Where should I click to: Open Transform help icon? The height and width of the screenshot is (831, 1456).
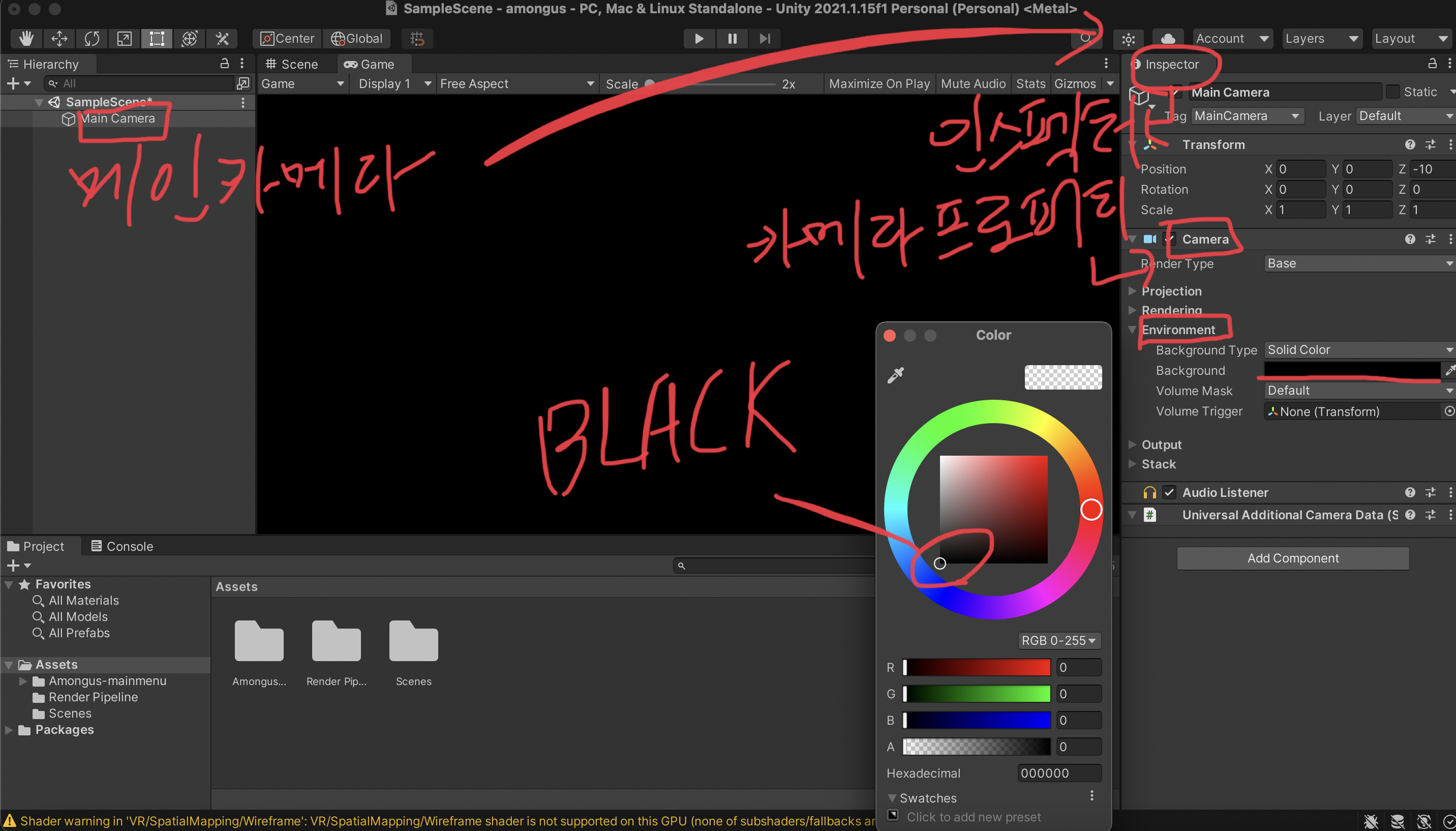click(x=1409, y=144)
